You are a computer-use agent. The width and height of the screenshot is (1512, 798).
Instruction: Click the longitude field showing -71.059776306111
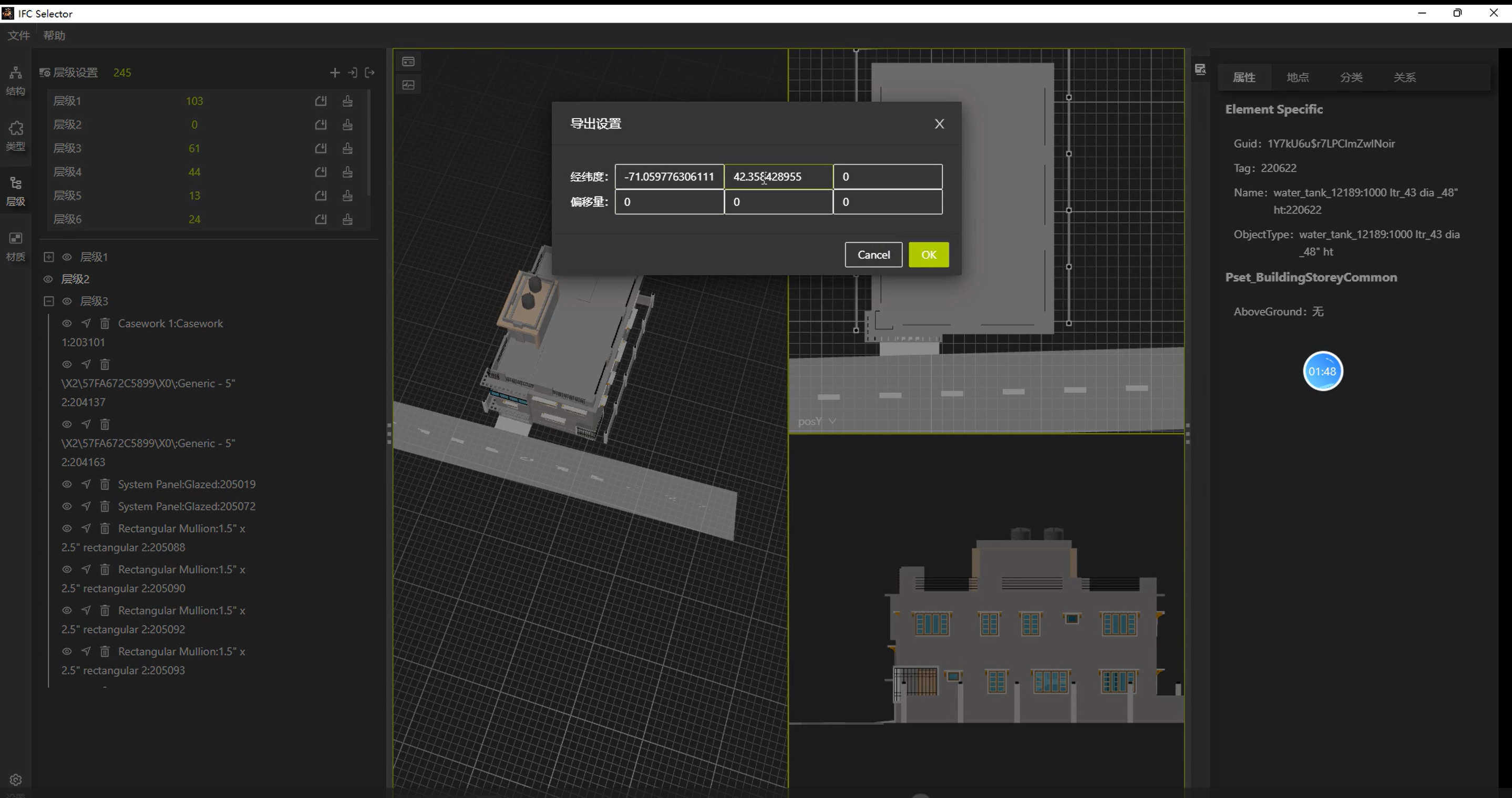[669, 177]
